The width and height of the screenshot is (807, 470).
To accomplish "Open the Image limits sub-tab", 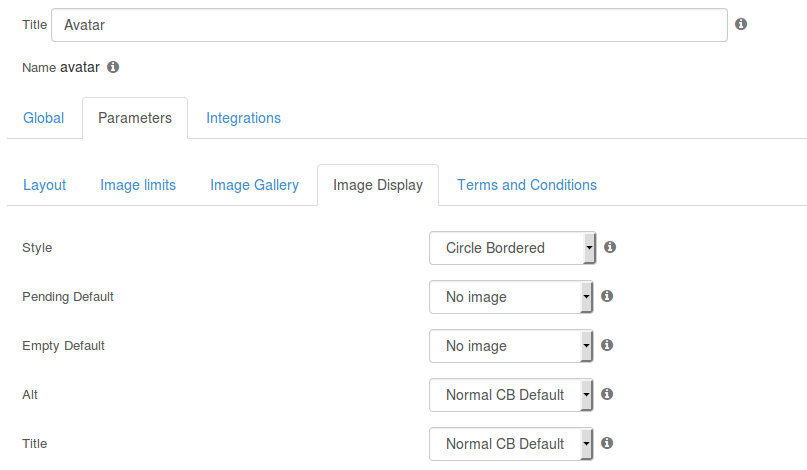I will pyautogui.click(x=138, y=185).
